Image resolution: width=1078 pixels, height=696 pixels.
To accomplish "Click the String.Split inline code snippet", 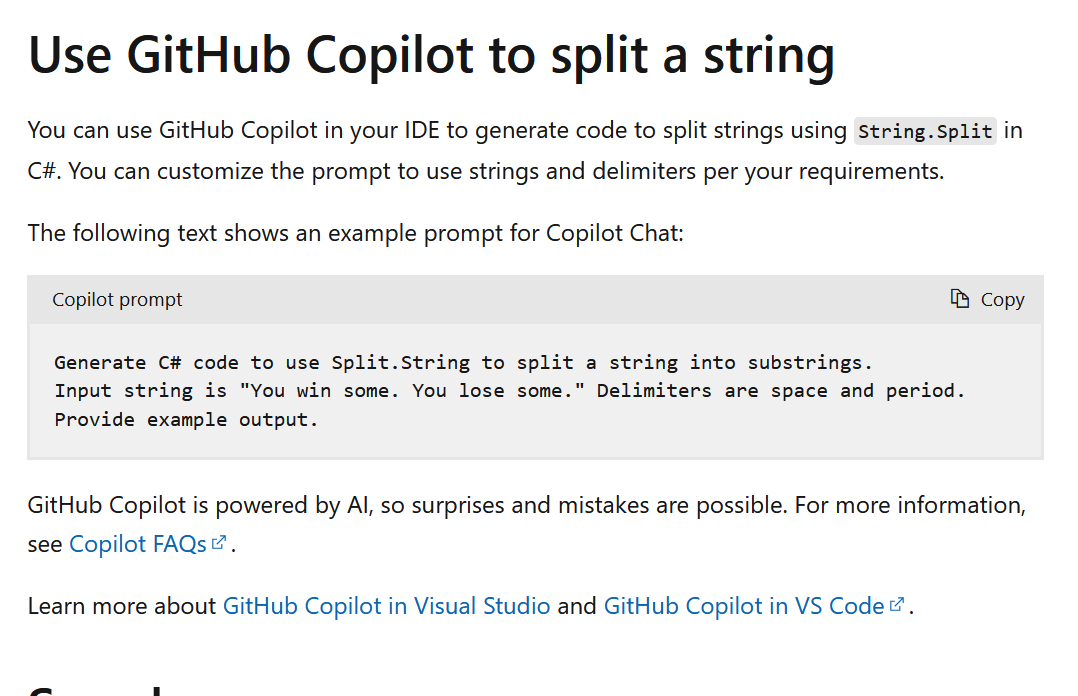I will pyautogui.click(x=925, y=132).
